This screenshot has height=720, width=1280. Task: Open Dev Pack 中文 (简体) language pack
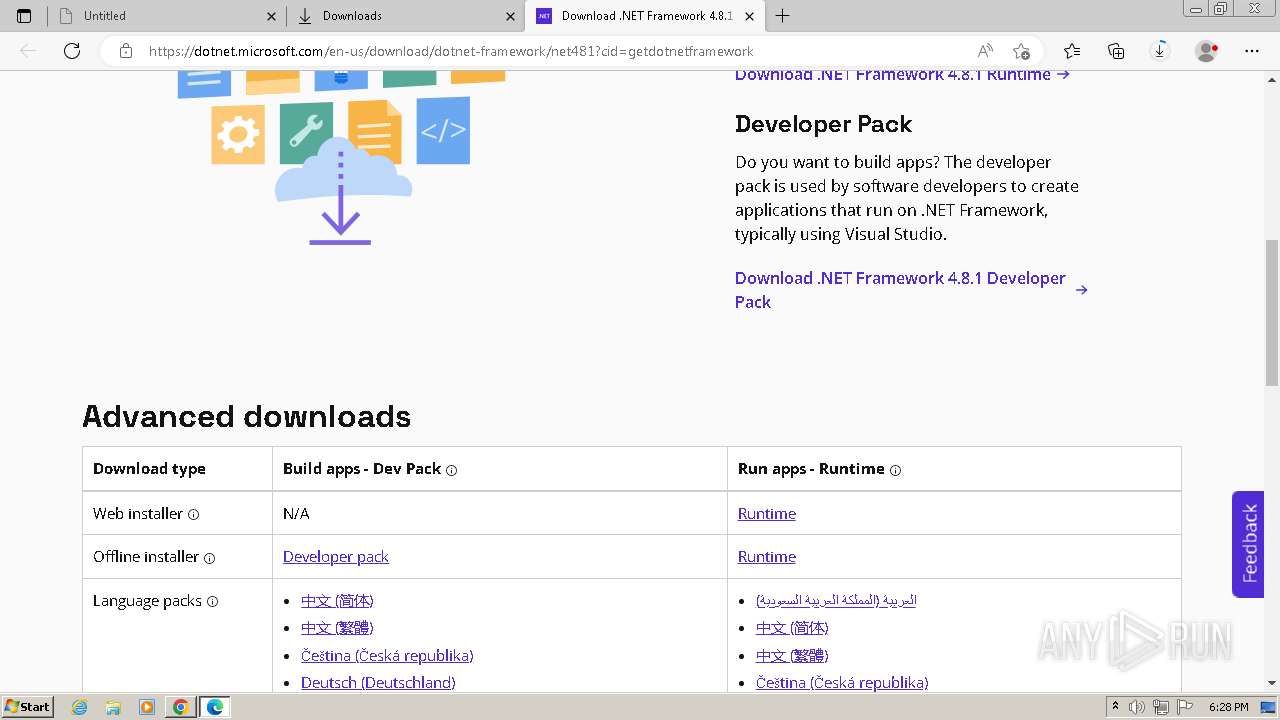pos(337,601)
